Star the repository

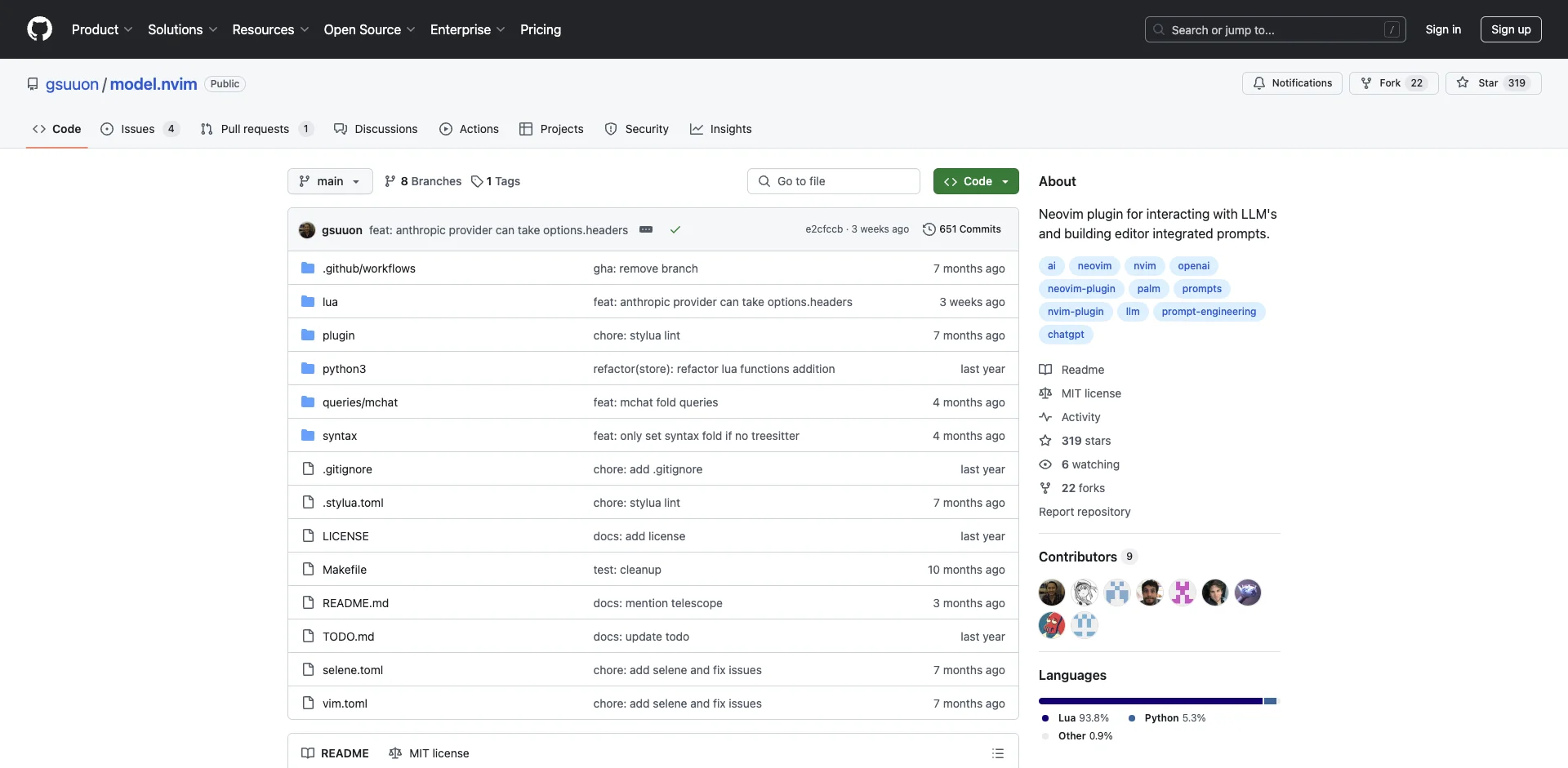[x=1493, y=83]
